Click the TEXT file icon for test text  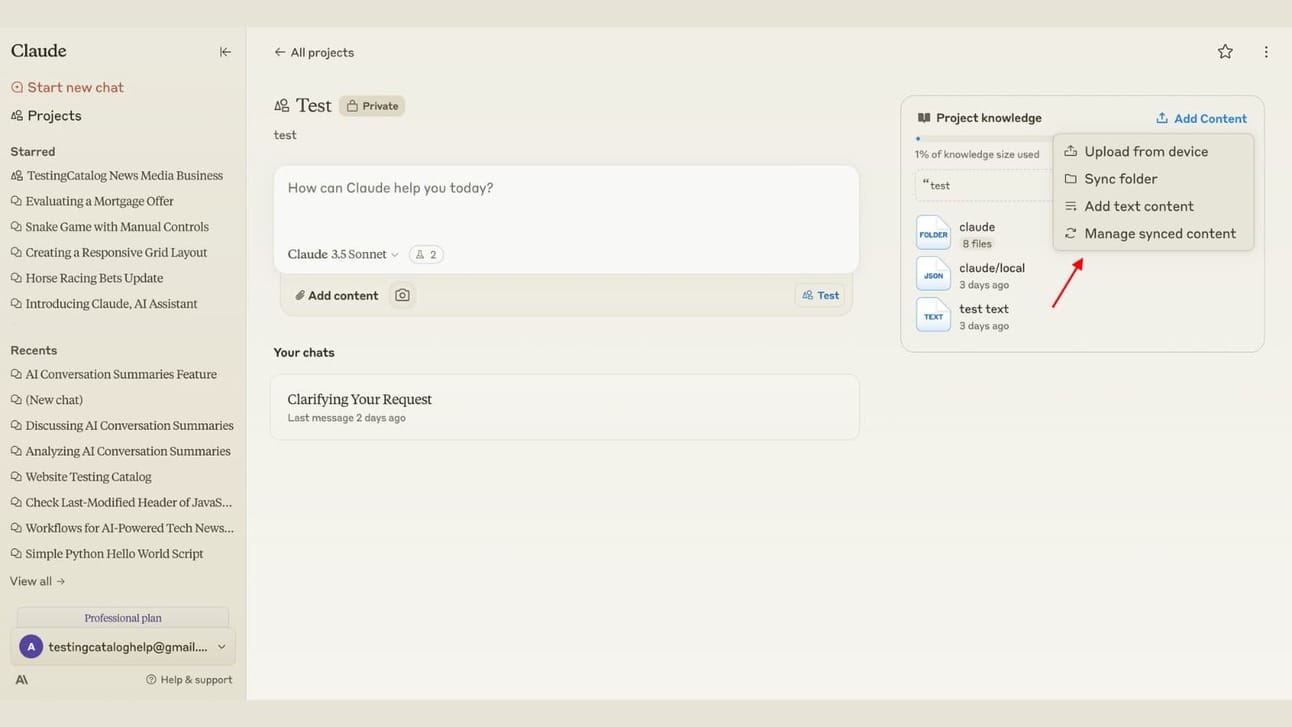click(933, 316)
